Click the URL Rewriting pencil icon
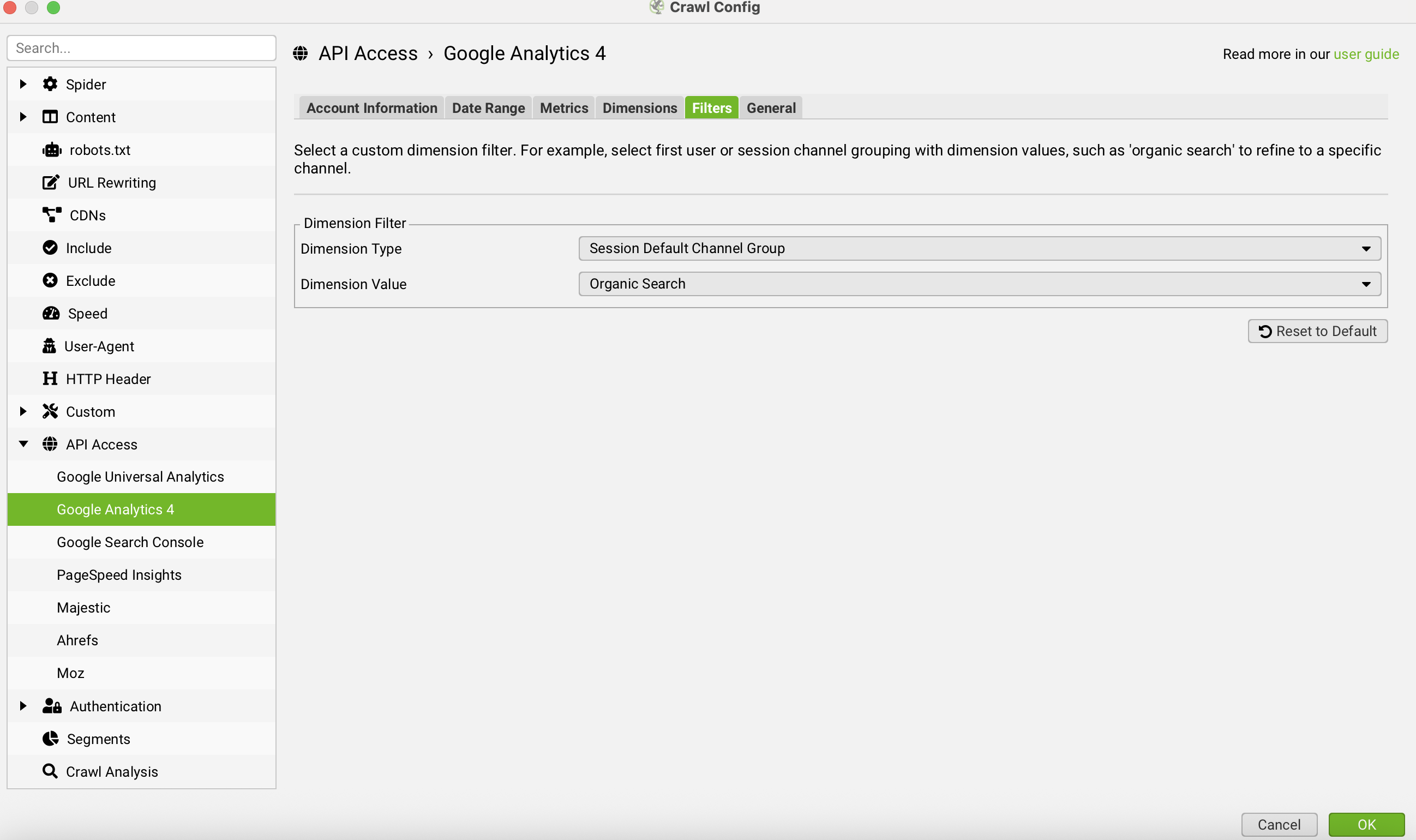The image size is (1416, 840). (x=50, y=182)
